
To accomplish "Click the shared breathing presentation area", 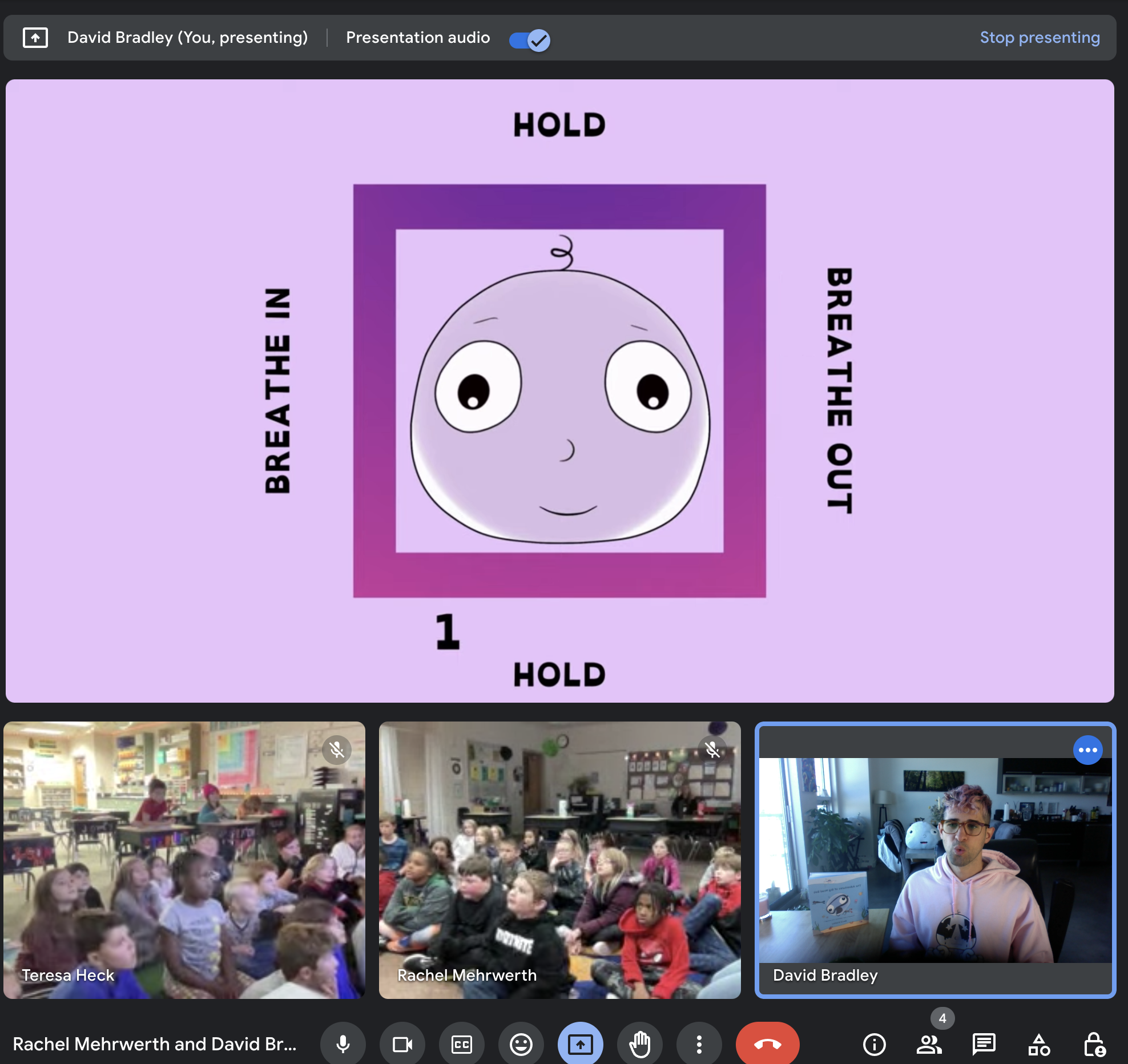I will [x=559, y=390].
